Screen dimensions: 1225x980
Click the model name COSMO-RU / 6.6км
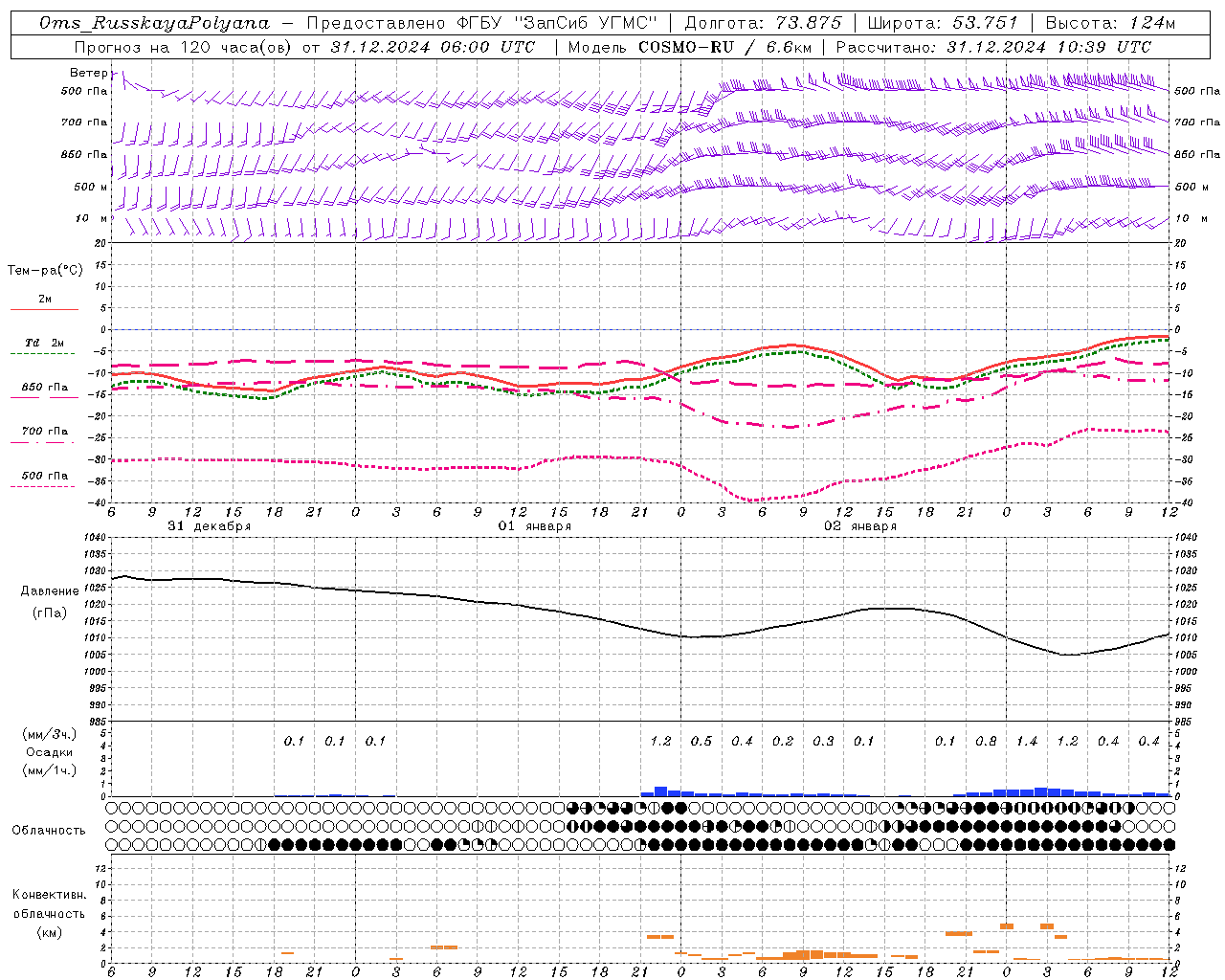tap(723, 47)
